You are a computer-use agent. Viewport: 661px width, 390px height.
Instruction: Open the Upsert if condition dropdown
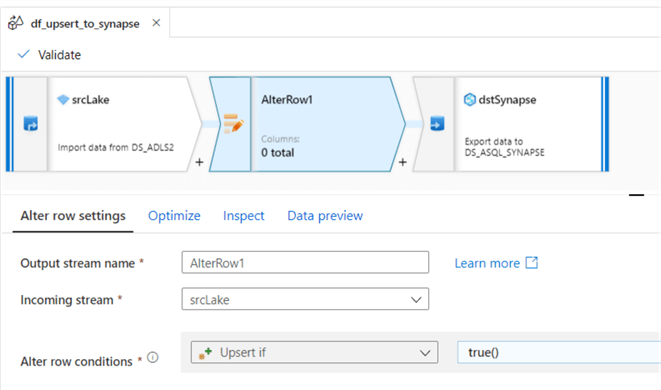click(314, 352)
